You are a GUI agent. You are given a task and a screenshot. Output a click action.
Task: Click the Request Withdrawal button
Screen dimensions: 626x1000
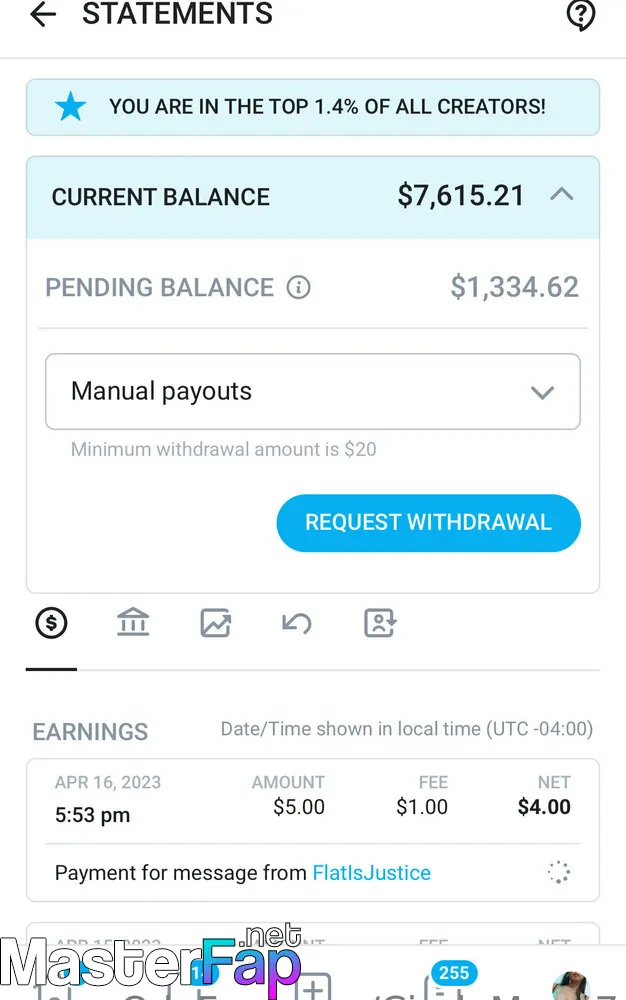[x=428, y=523]
